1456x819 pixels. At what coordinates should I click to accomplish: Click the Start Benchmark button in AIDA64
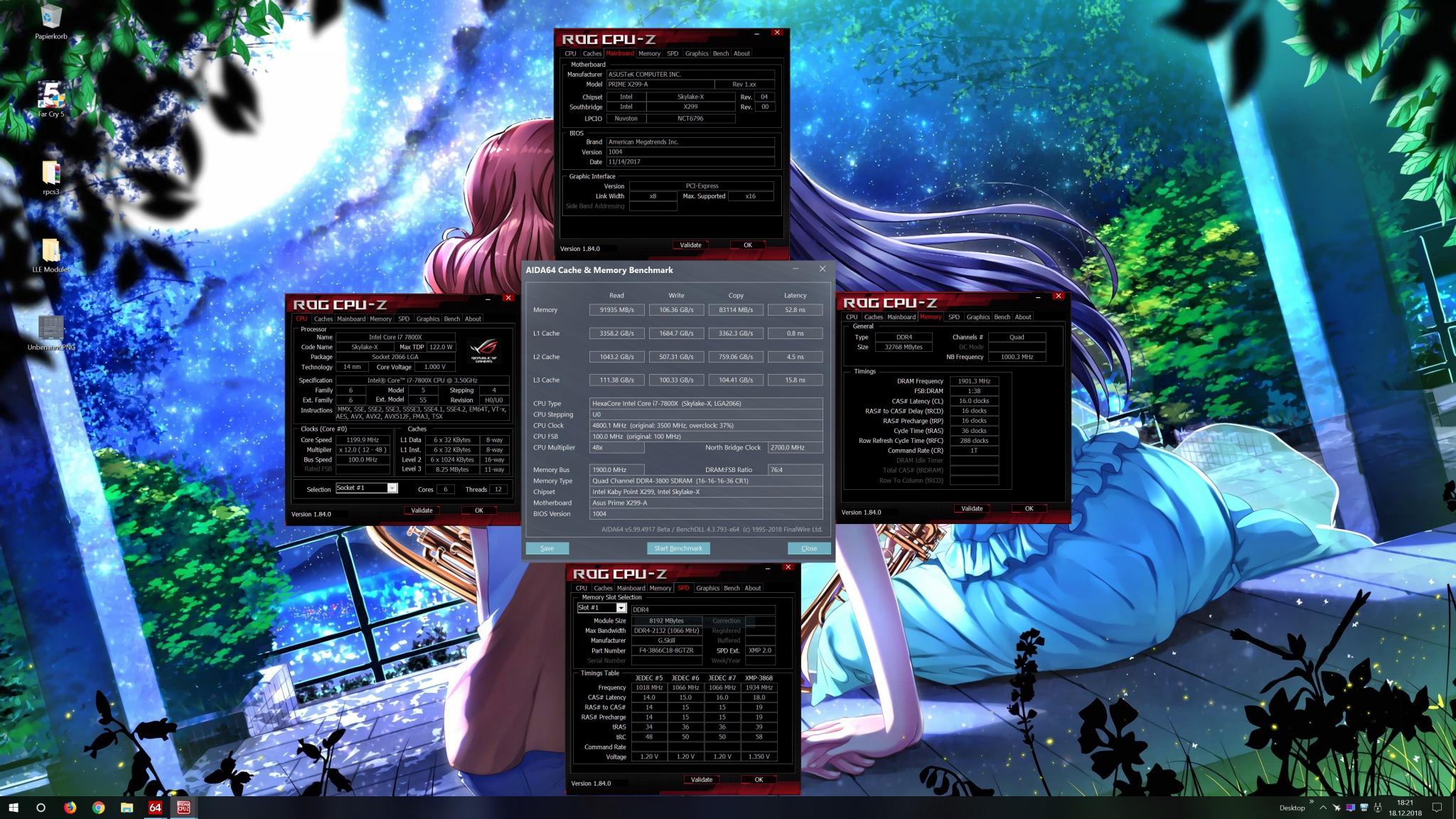(678, 548)
